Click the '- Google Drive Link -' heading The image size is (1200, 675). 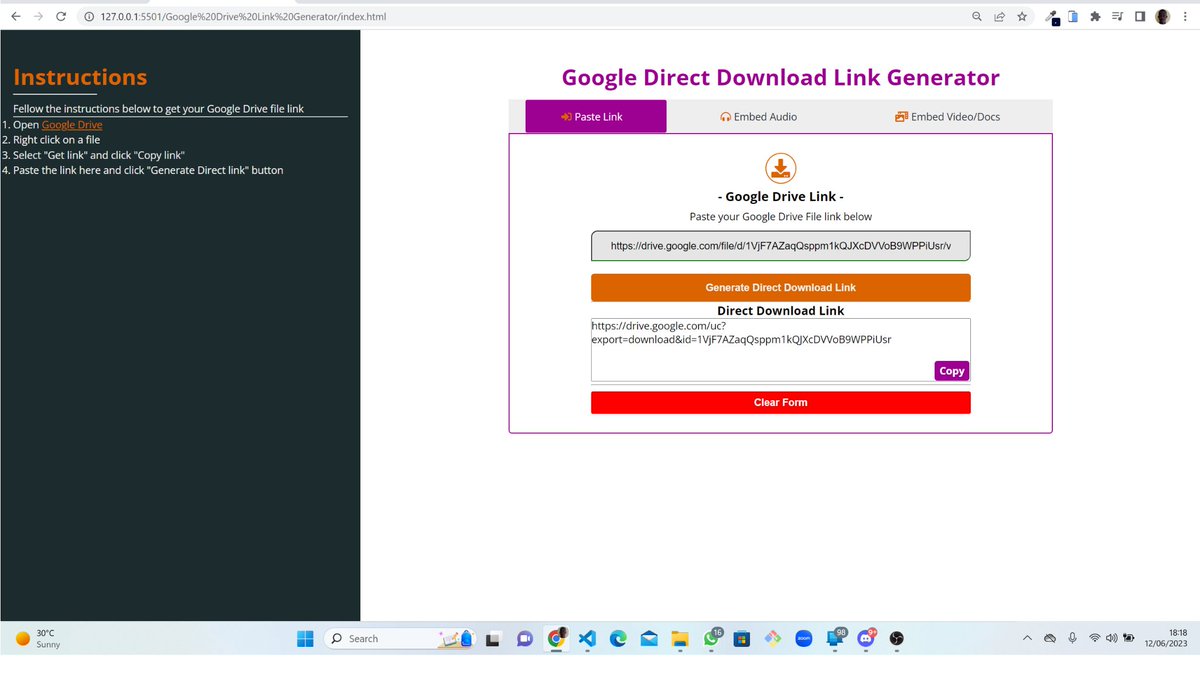coord(781,197)
